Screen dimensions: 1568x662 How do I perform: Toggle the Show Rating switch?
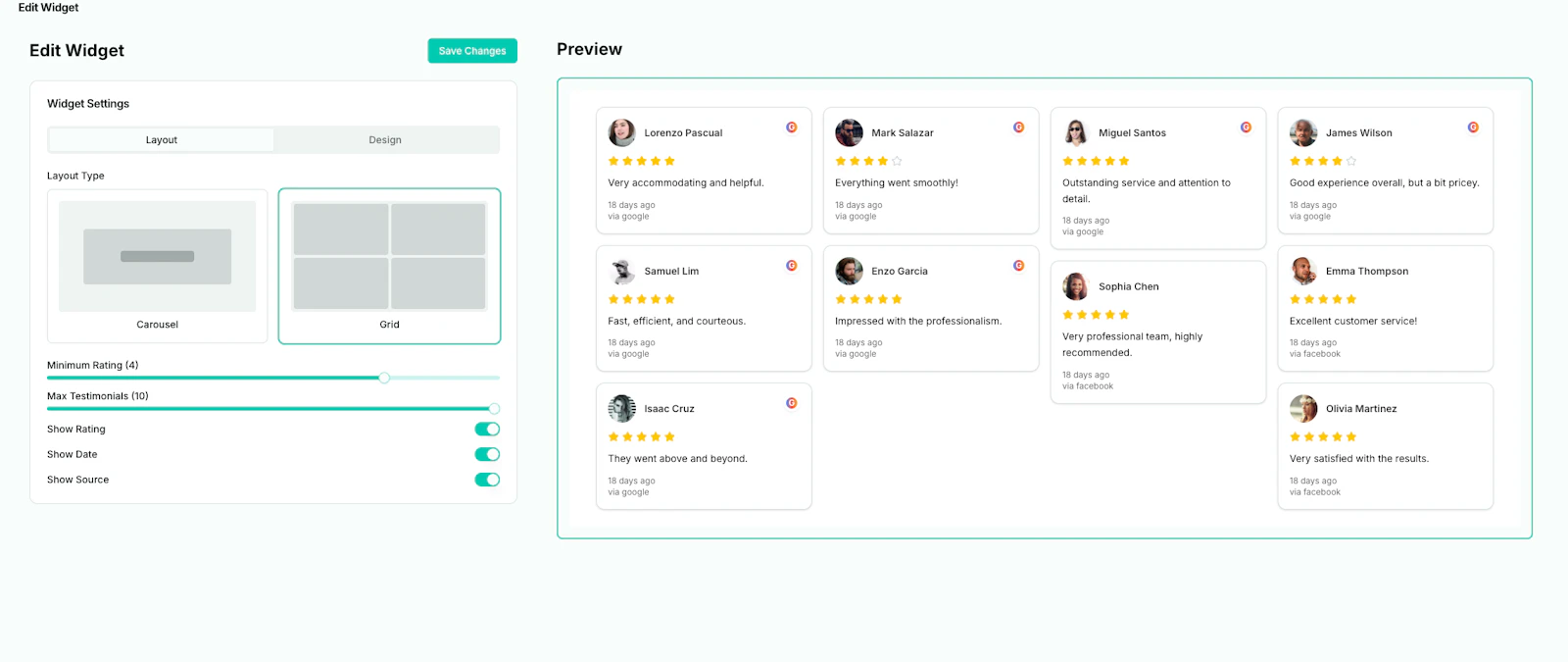pos(487,429)
